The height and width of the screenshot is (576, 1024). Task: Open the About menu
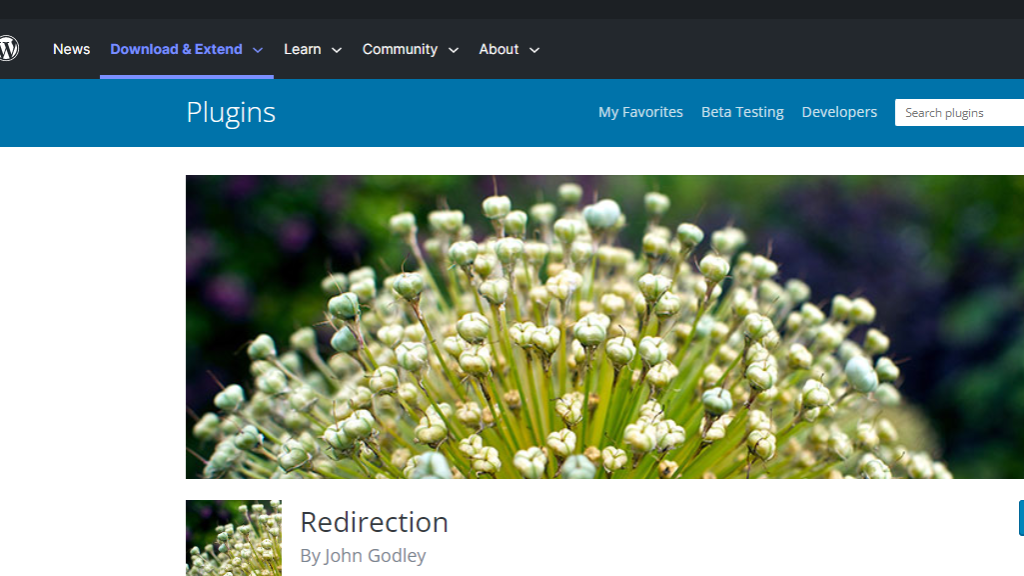(499, 50)
